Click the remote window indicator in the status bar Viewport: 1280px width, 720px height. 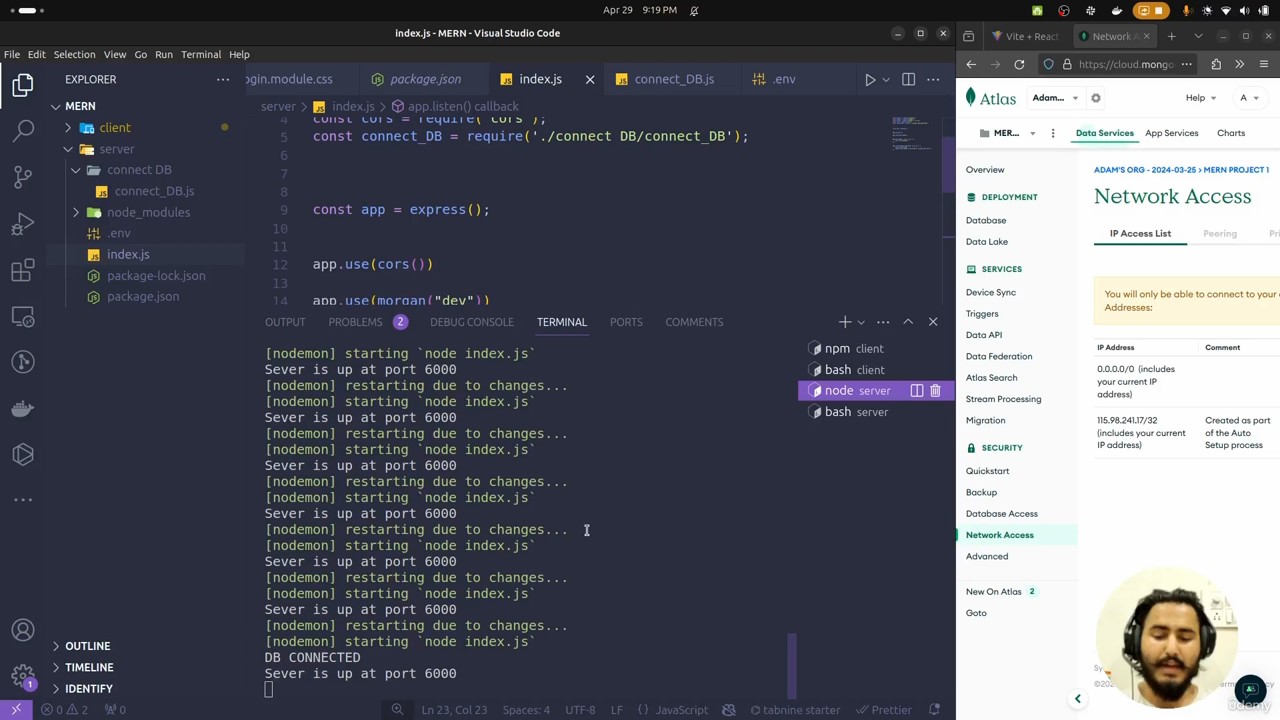coord(16,710)
